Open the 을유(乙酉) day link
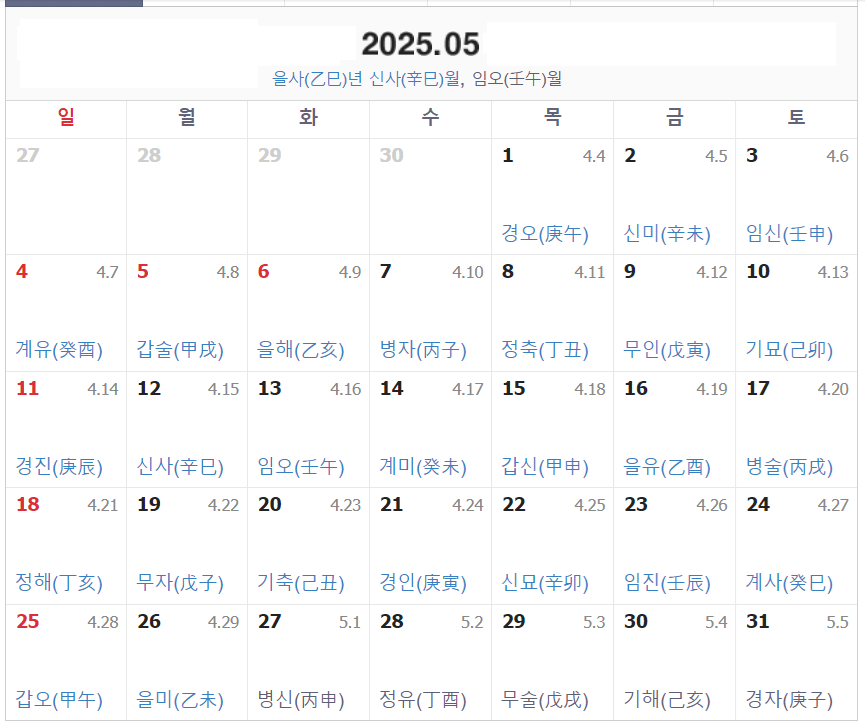The image size is (865, 725). click(x=667, y=467)
